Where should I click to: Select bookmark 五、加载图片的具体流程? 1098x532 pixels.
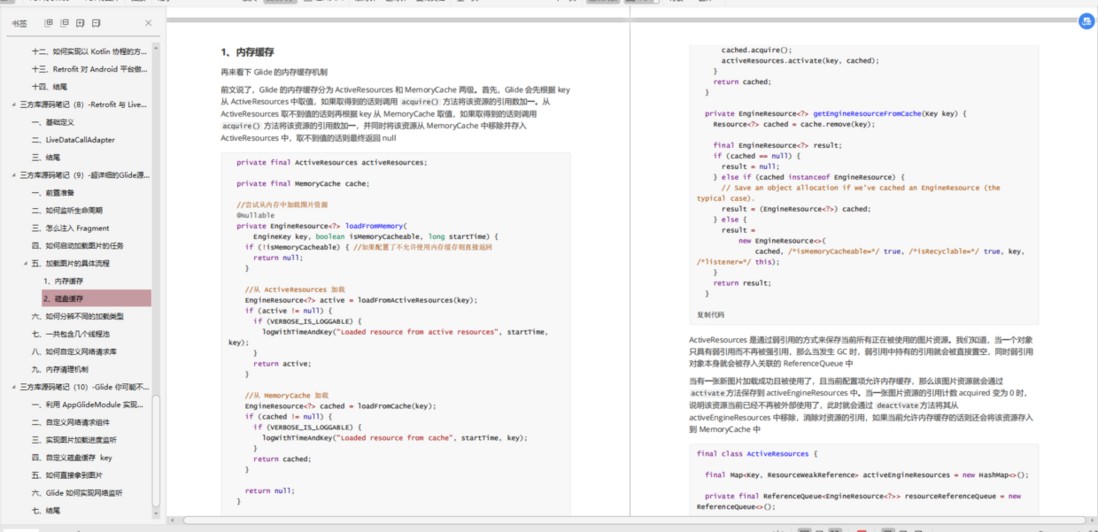point(71,263)
